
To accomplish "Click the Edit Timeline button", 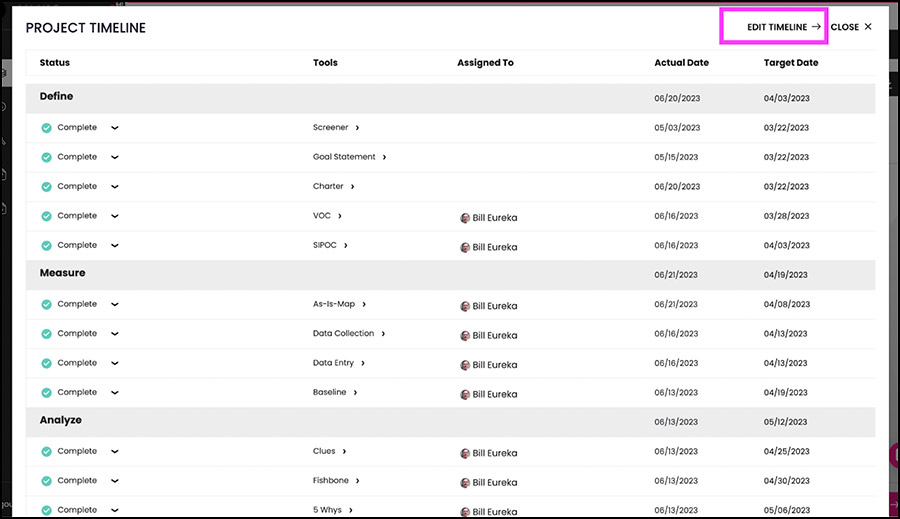I will tap(783, 27).
